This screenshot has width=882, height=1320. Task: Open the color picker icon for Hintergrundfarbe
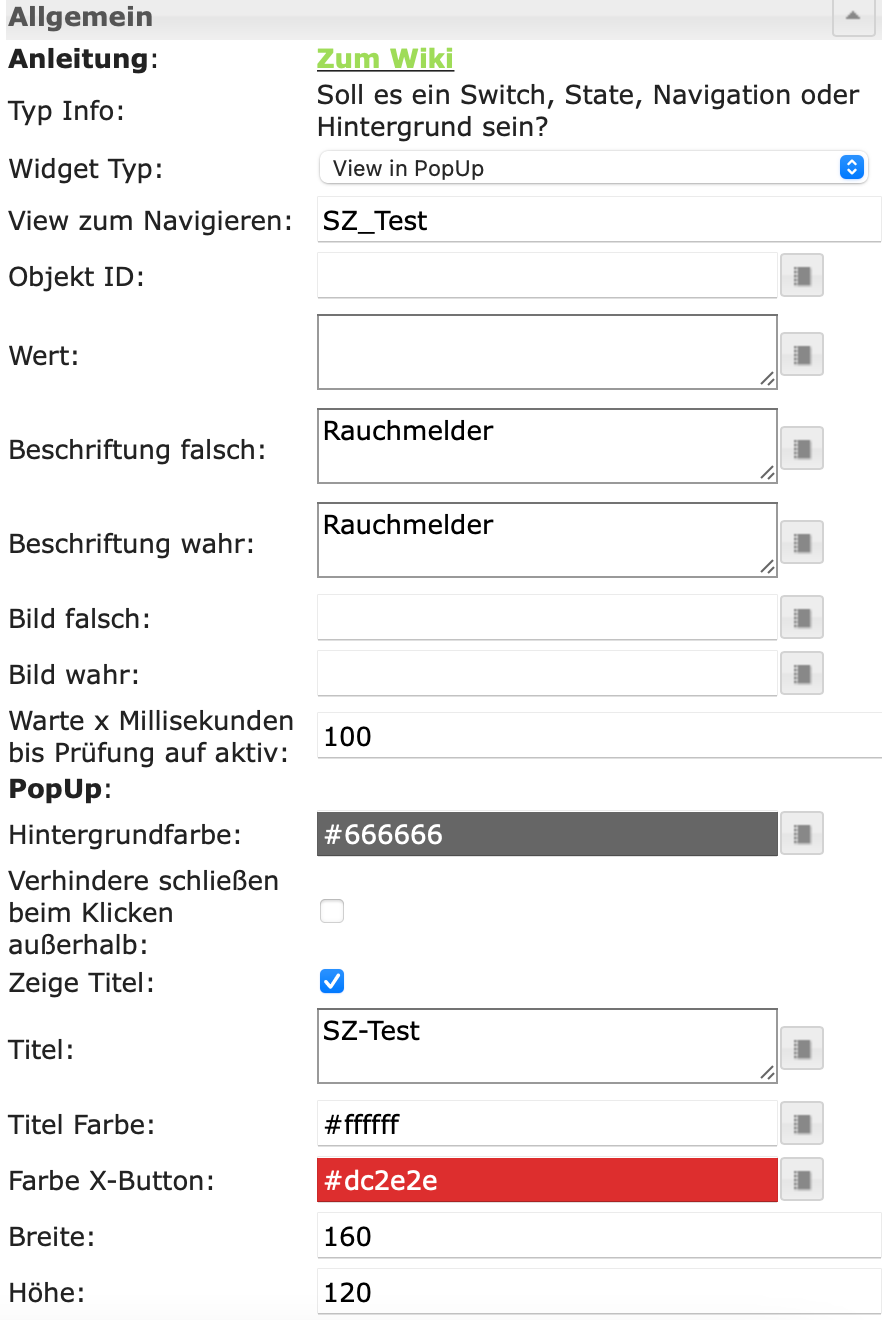click(801, 833)
